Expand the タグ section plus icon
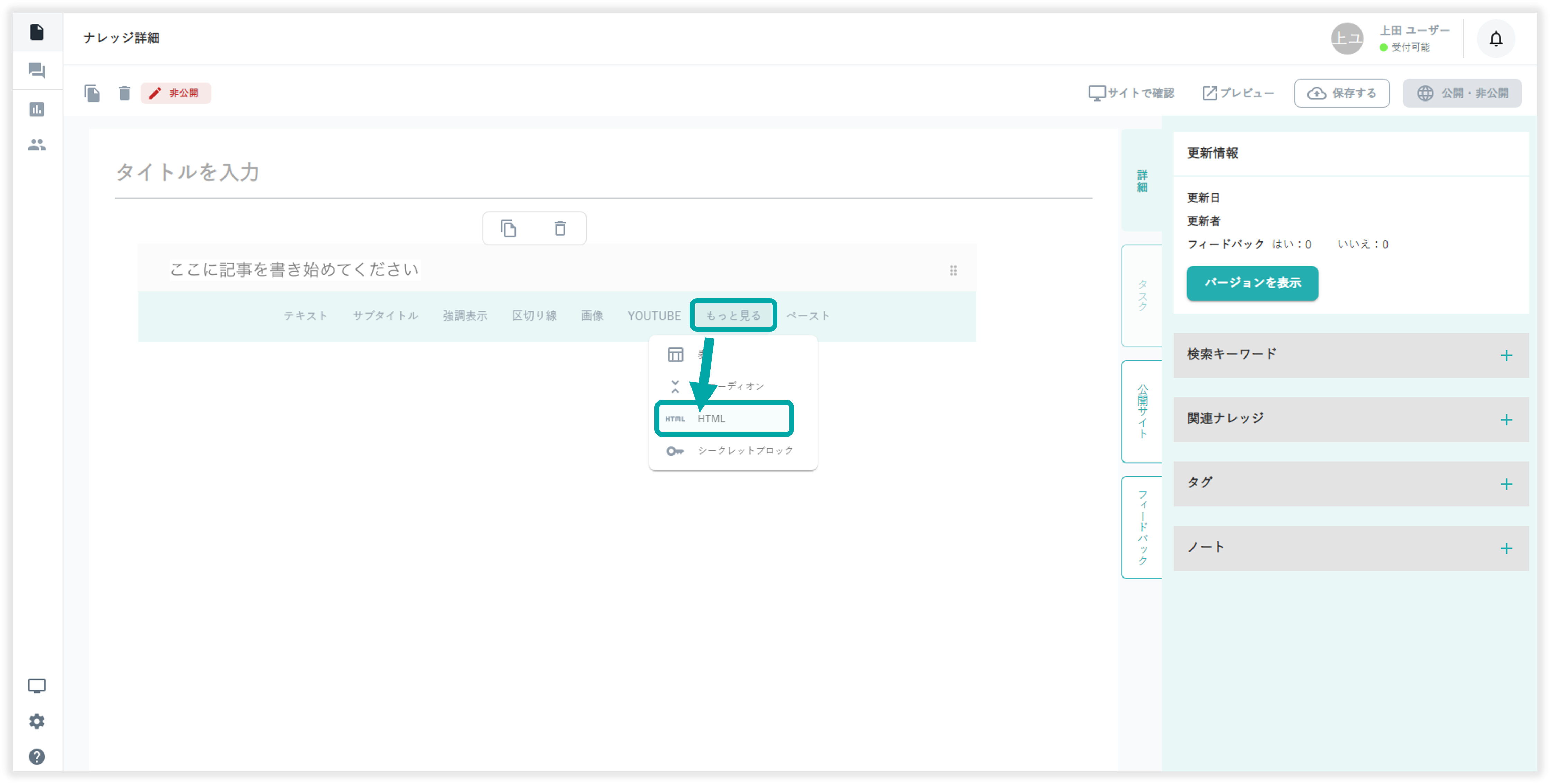Viewport: 1550px width, 784px height. (x=1505, y=484)
